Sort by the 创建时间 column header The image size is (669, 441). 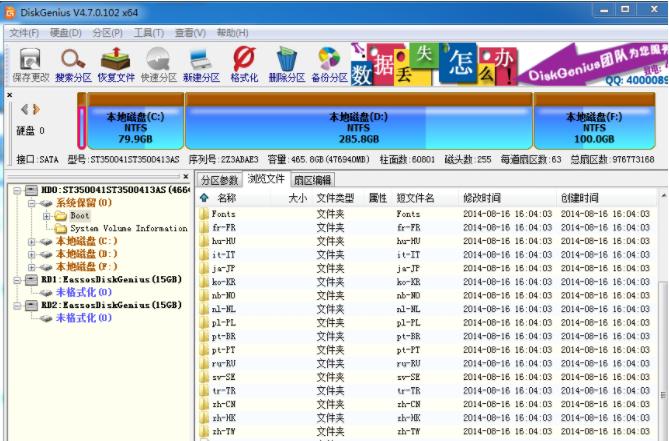579,198
